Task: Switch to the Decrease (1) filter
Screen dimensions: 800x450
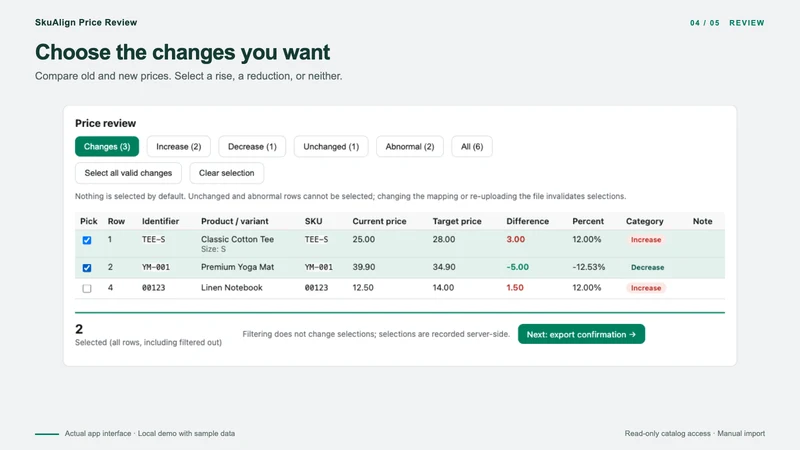Action: pos(252,146)
